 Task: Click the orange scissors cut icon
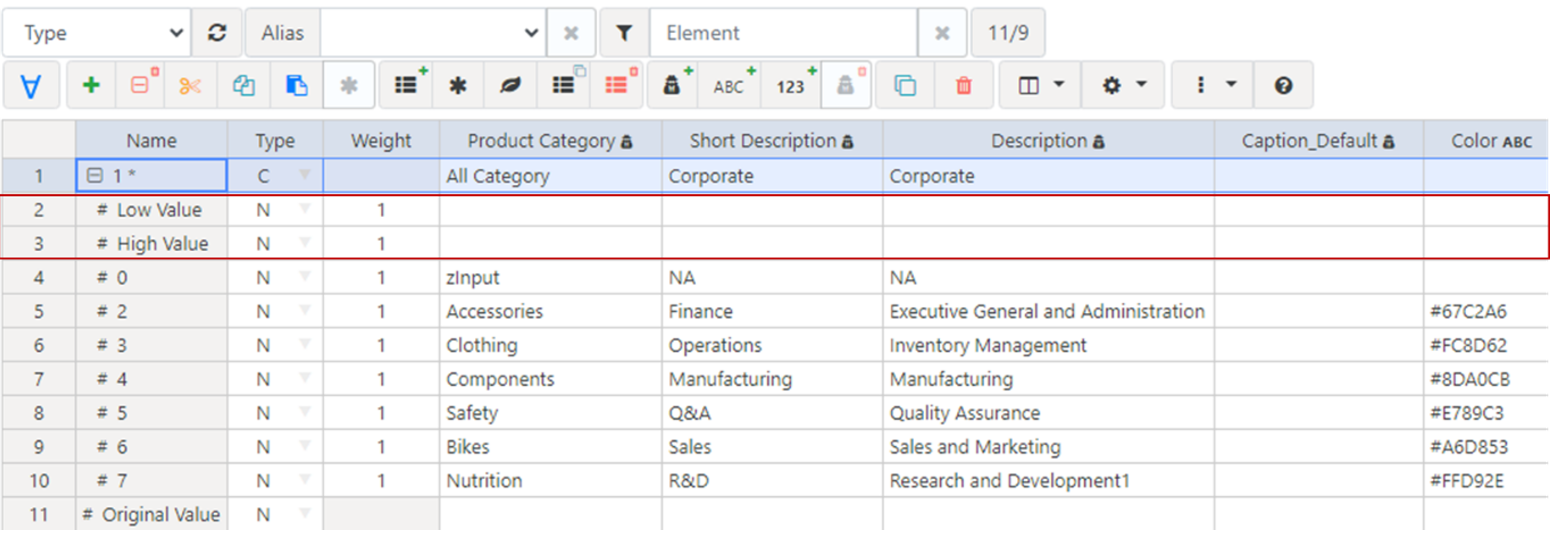192,85
